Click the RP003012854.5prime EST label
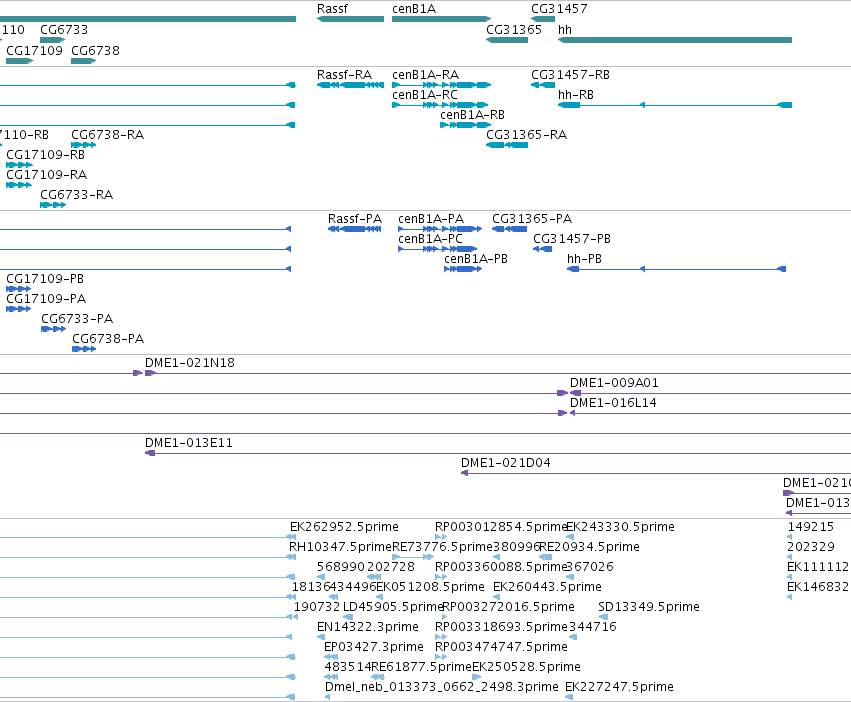851x702 pixels. [x=501, y=527]
